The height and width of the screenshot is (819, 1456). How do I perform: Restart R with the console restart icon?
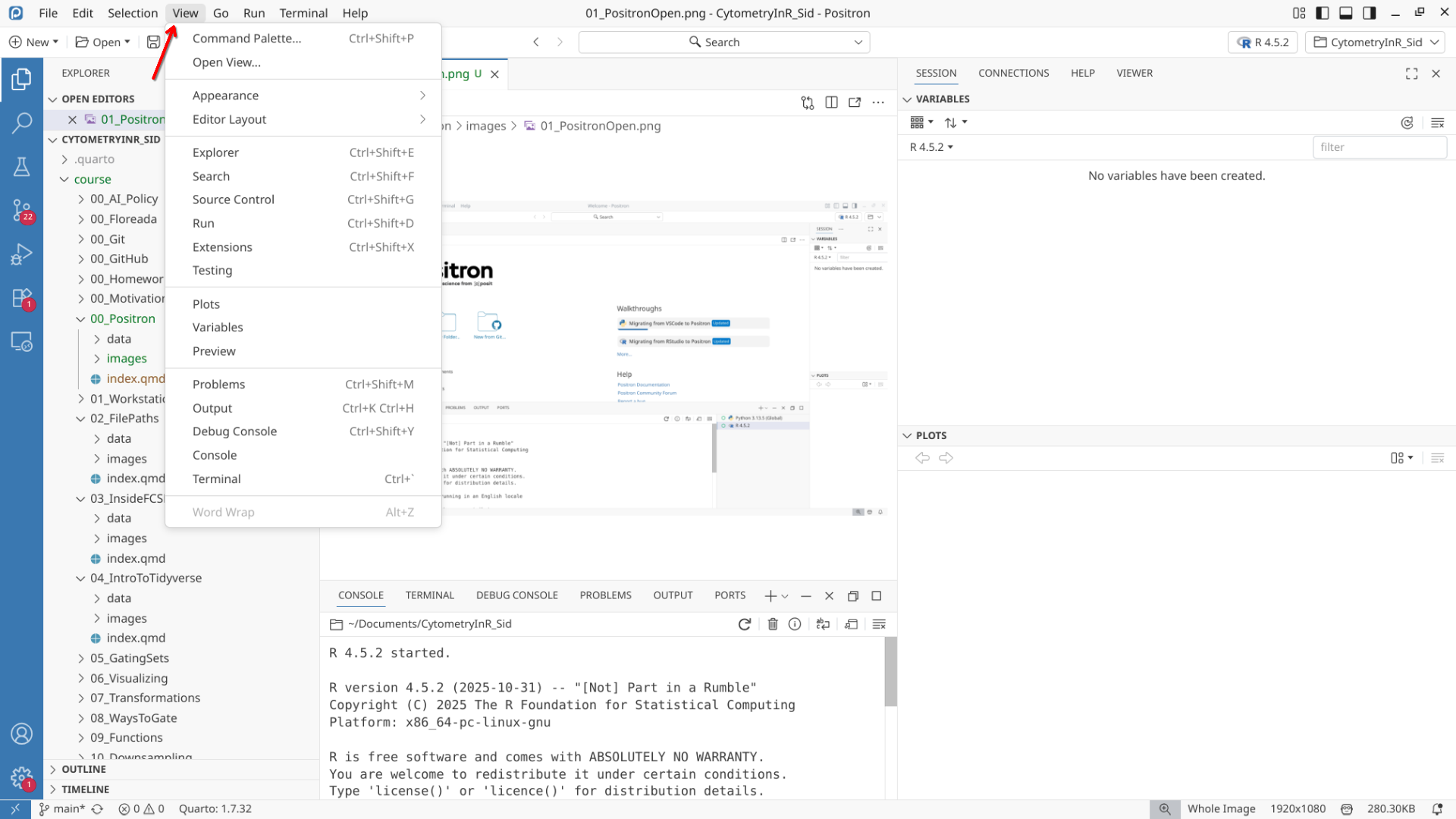pyautogui.click(x=745, y=624)
